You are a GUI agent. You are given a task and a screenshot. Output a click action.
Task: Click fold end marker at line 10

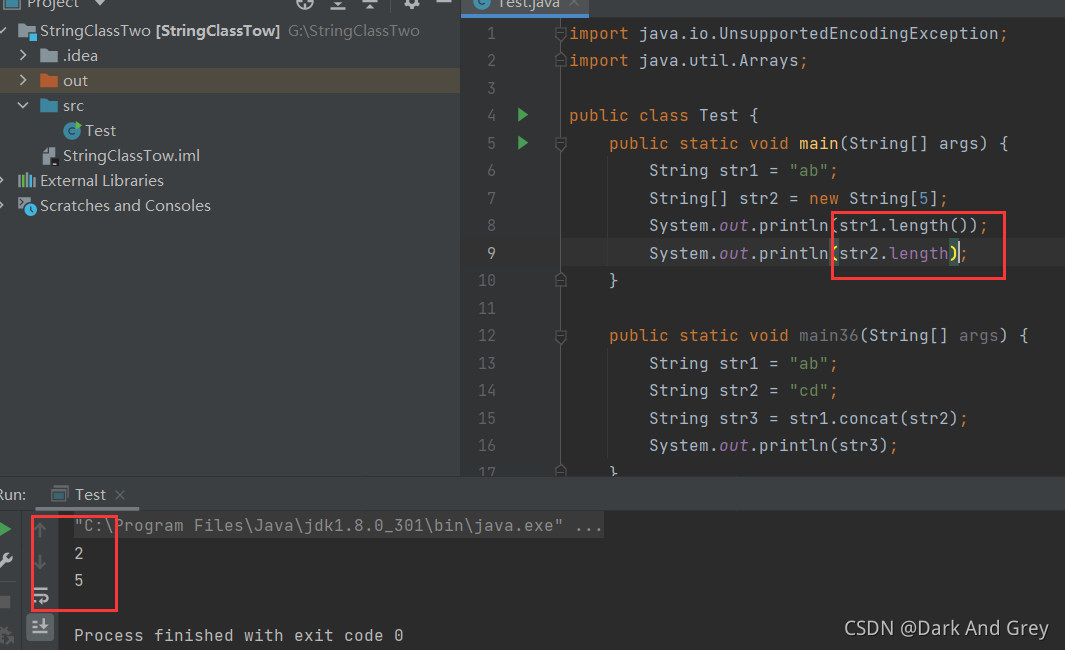click(x=560, y=280)
